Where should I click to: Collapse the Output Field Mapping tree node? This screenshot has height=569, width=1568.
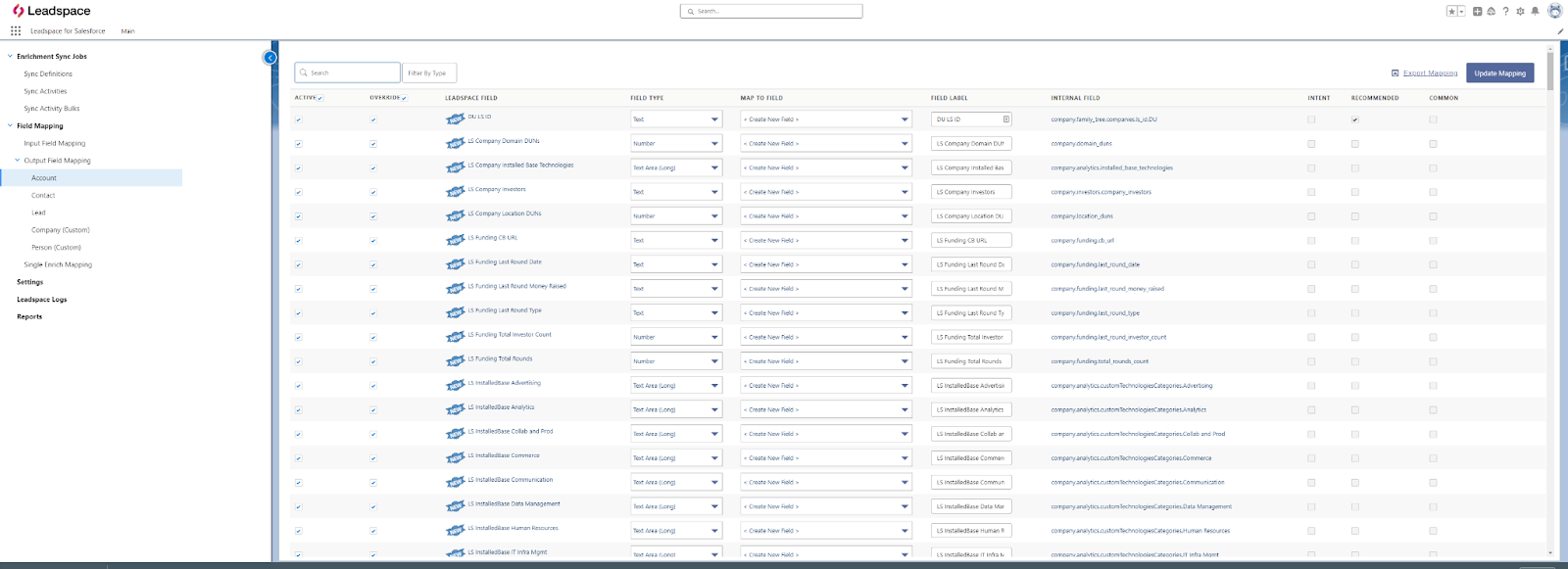[17, 161]
